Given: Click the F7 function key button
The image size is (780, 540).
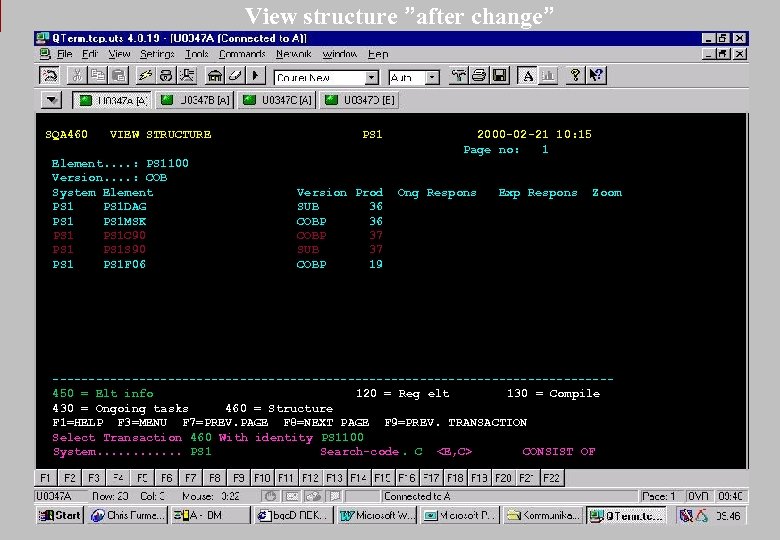Looking at the screenshot, I should pyautogui.click(x=191, y=478).
